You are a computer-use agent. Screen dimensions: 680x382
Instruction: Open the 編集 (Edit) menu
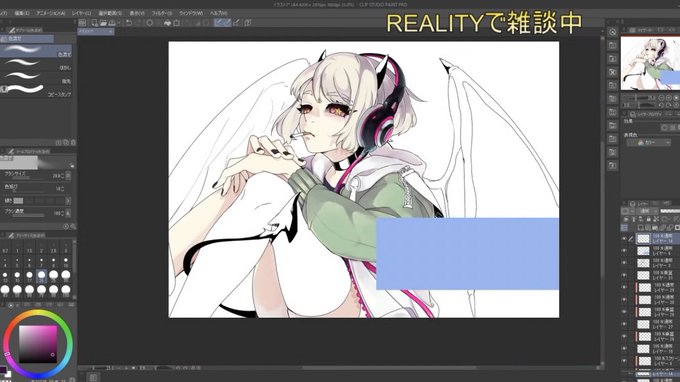(22, 13)
